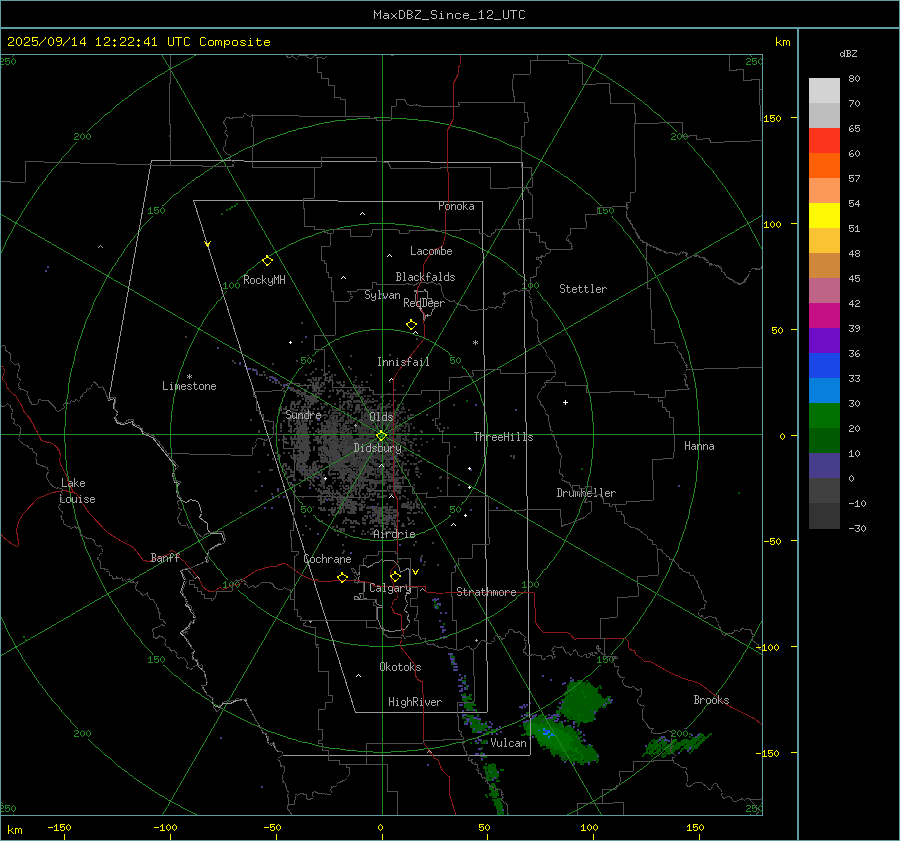900x841 pixels.
Task: Click the yellow diamond marker below Cochrane
Action: point(342,578)
